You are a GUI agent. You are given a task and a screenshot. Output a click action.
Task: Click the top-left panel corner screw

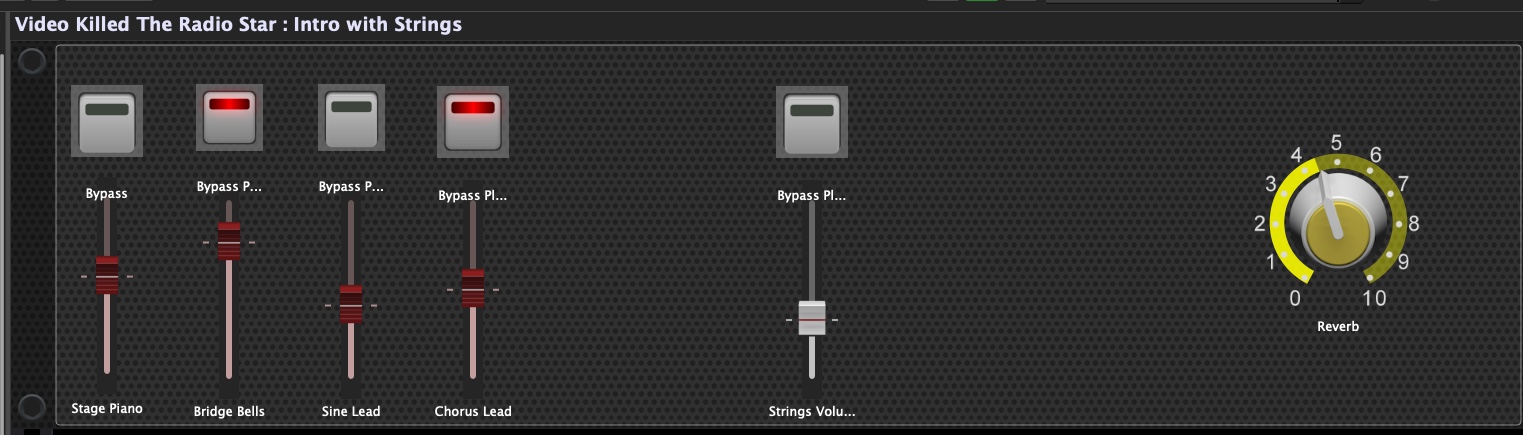point(32,62)
